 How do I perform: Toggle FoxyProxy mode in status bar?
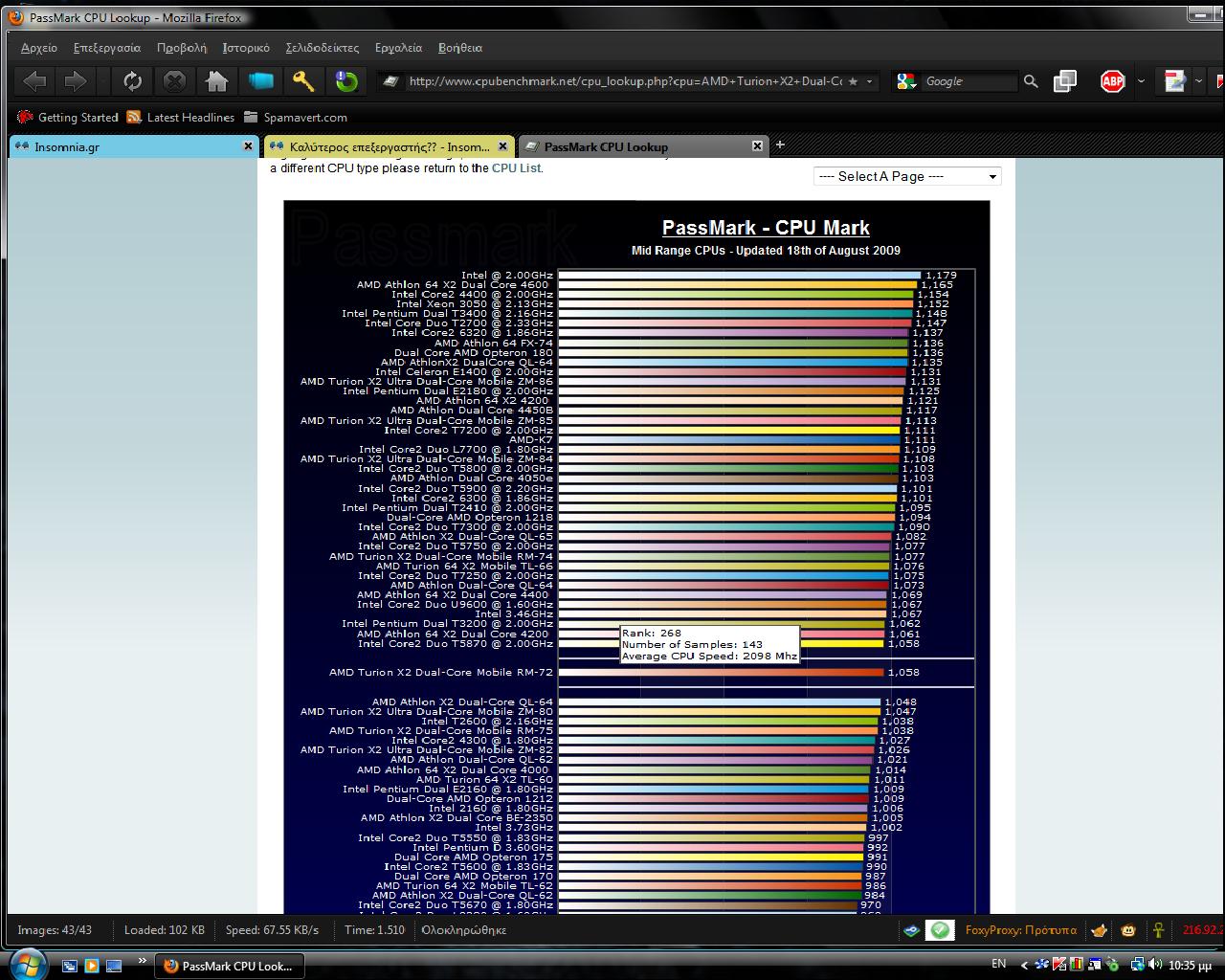(x=1020, y=930)
